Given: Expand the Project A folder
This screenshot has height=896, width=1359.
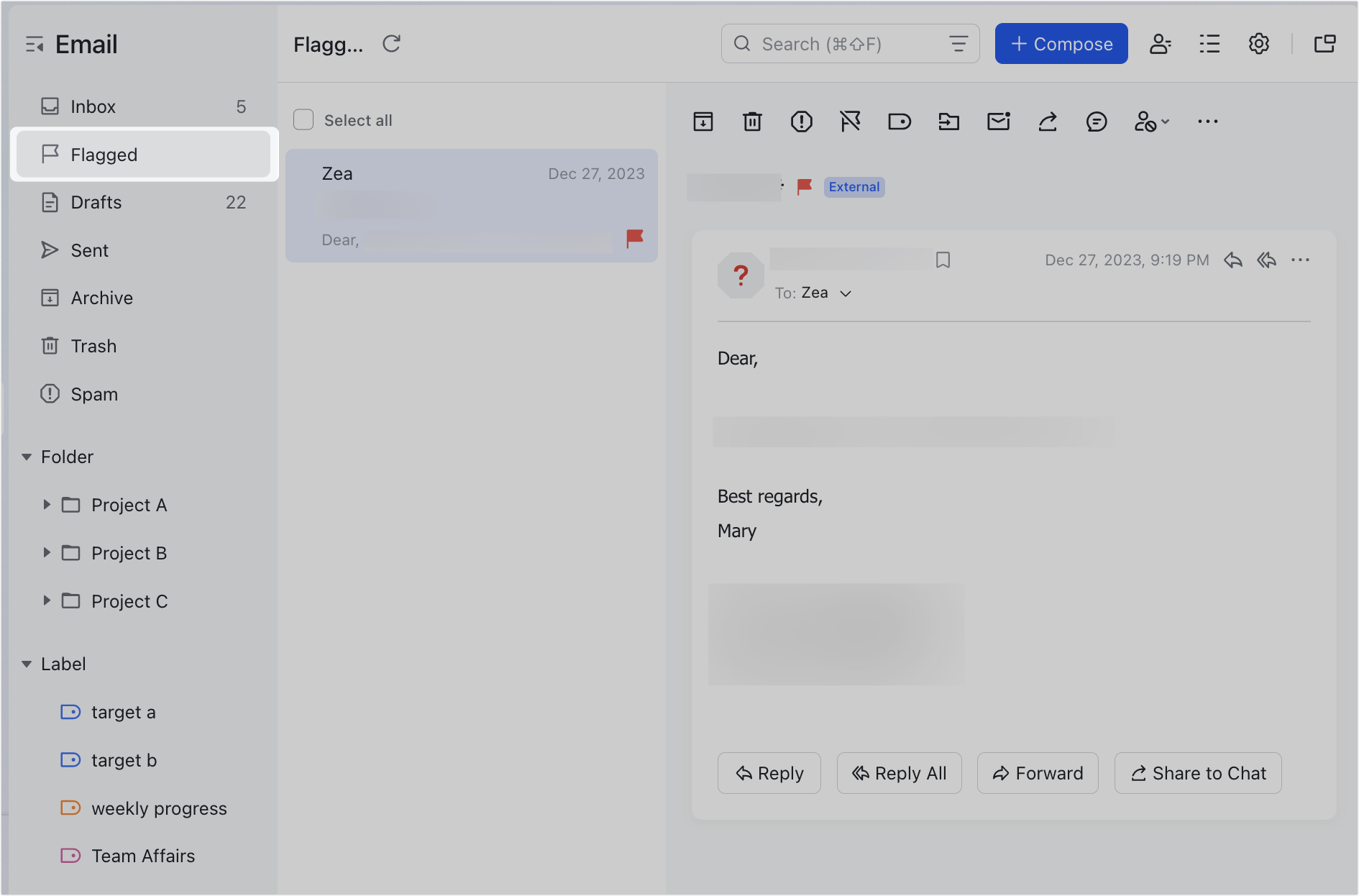Looking at the screenshot, I should 47,504.
